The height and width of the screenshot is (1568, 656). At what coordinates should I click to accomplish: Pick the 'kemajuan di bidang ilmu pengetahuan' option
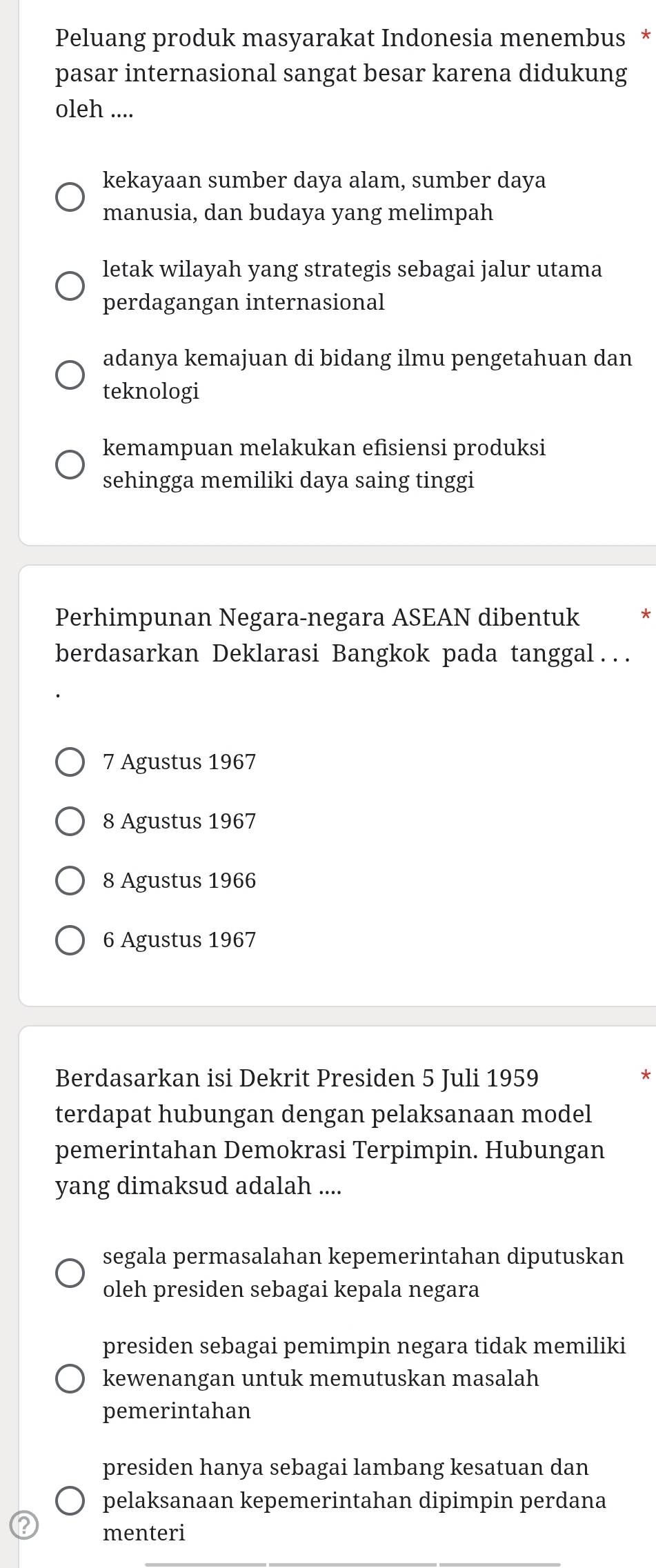pos(70,375)
